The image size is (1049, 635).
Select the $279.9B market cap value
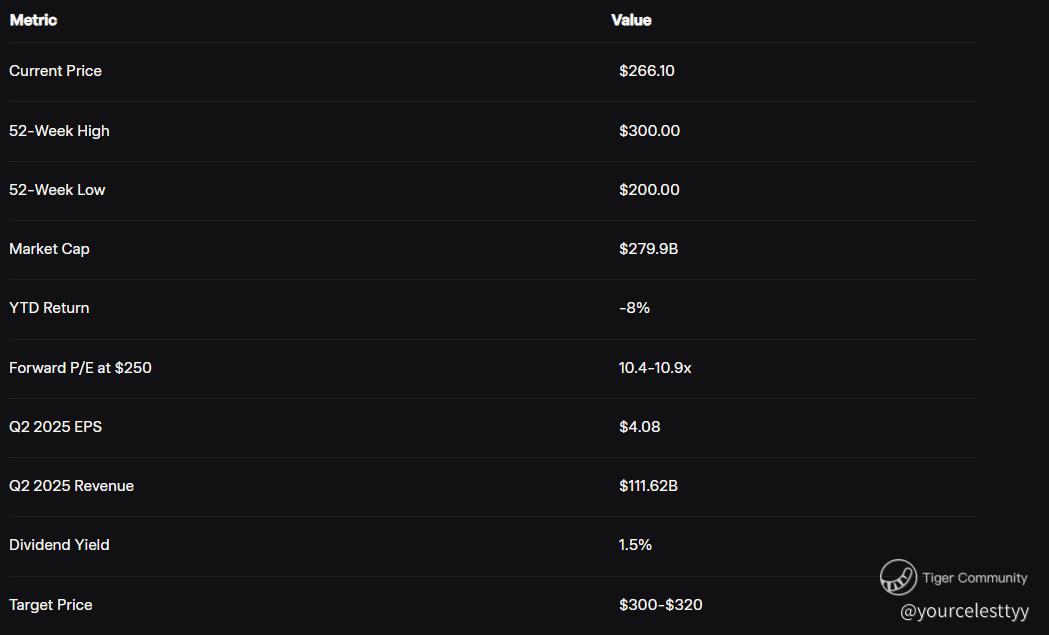648,249
